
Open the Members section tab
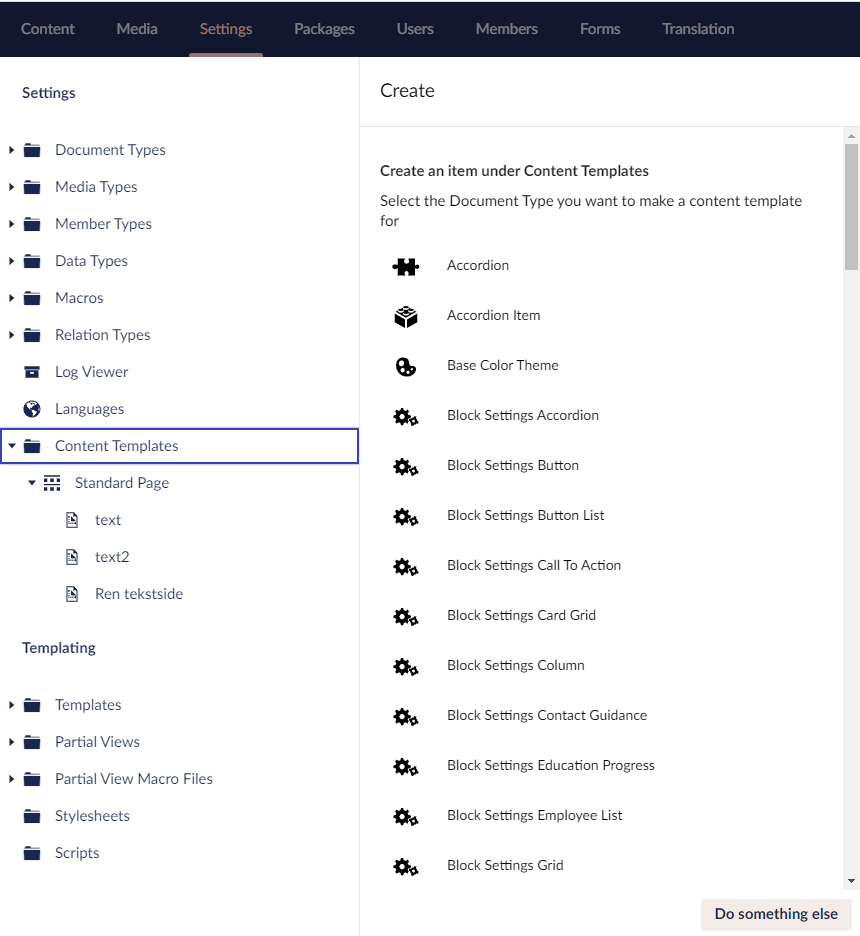[507, 29]
